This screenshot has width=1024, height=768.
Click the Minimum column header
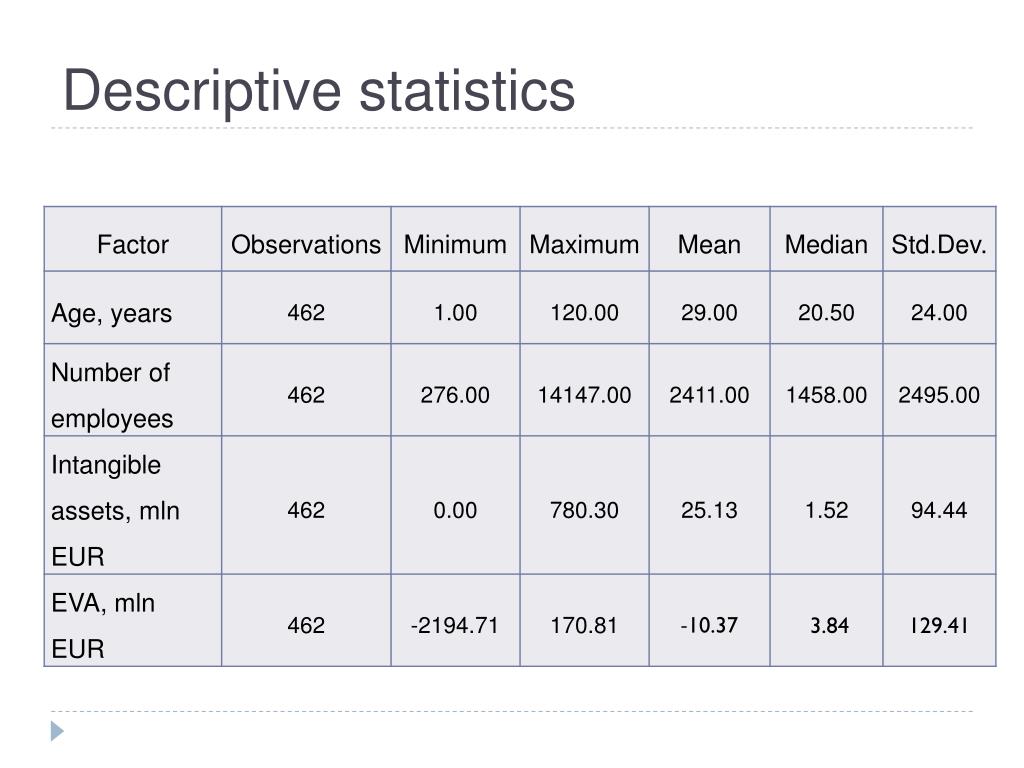click(x=455, y=245)
